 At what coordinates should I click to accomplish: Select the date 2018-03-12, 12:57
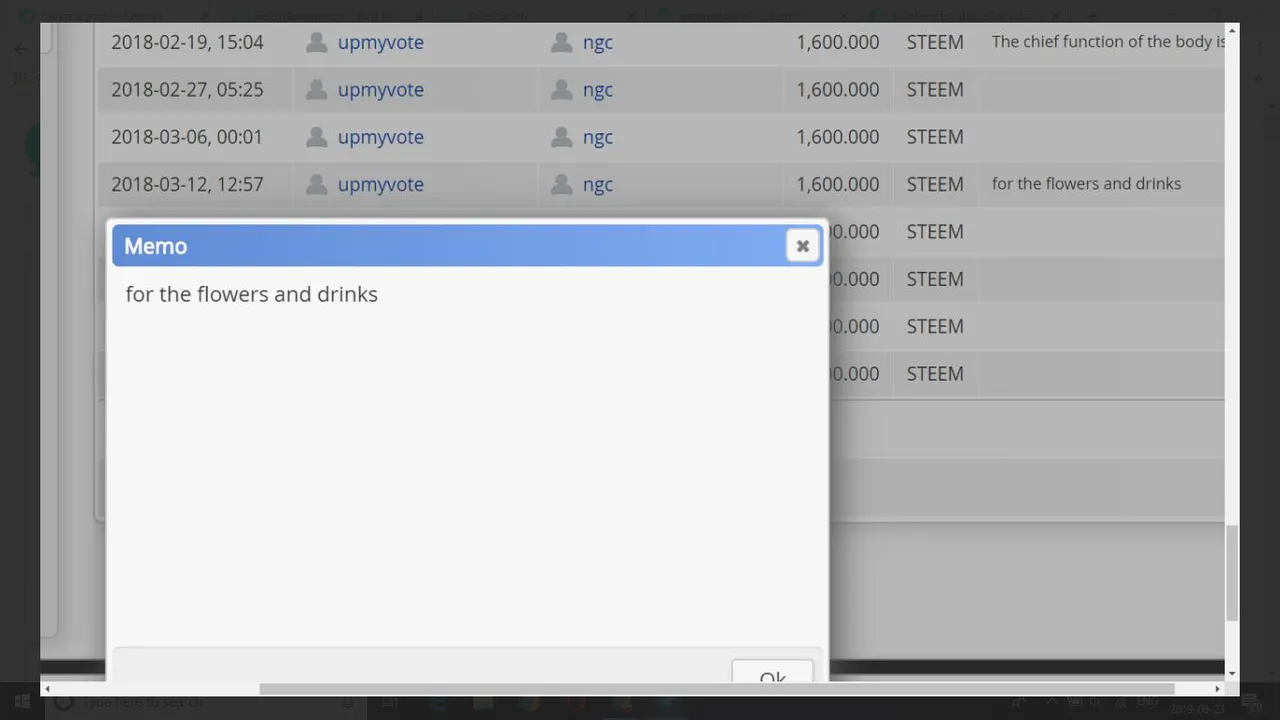(187, 184)
